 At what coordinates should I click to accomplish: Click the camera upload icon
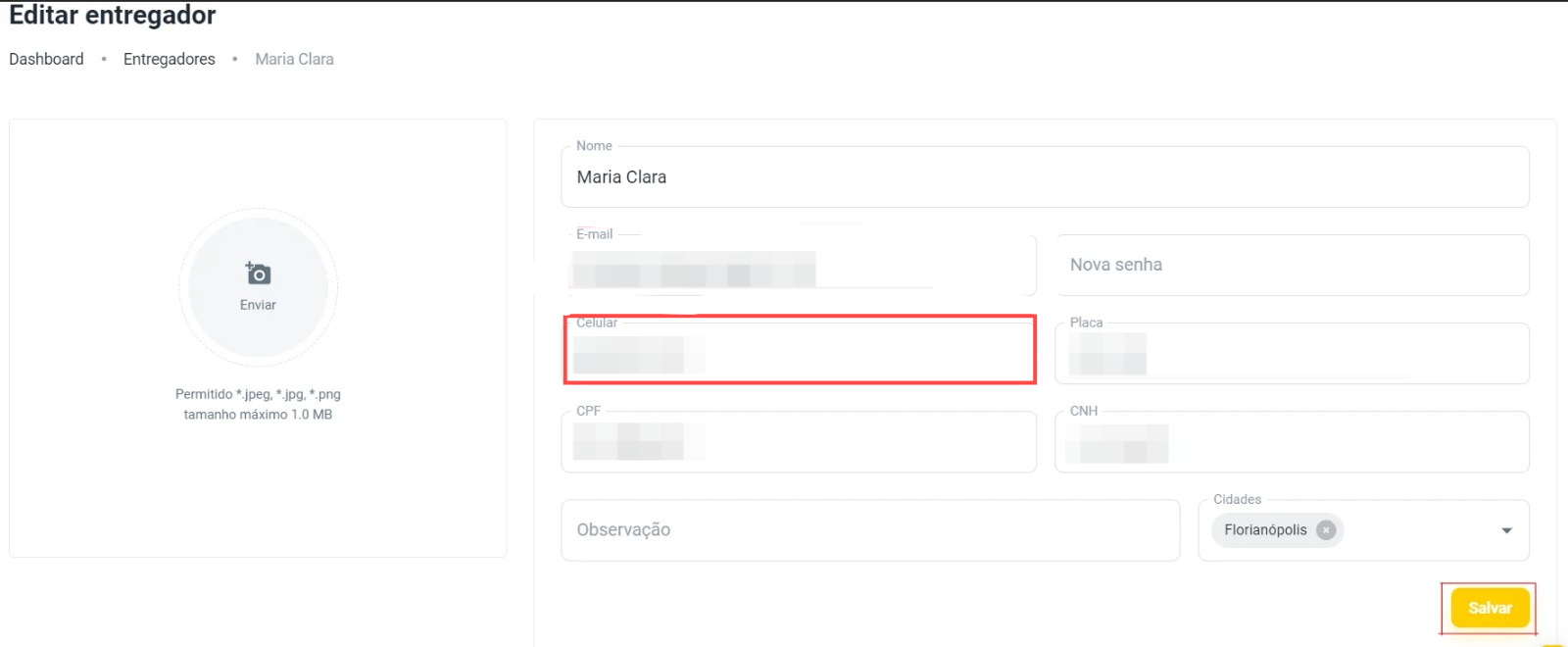[x=258, y=274]
